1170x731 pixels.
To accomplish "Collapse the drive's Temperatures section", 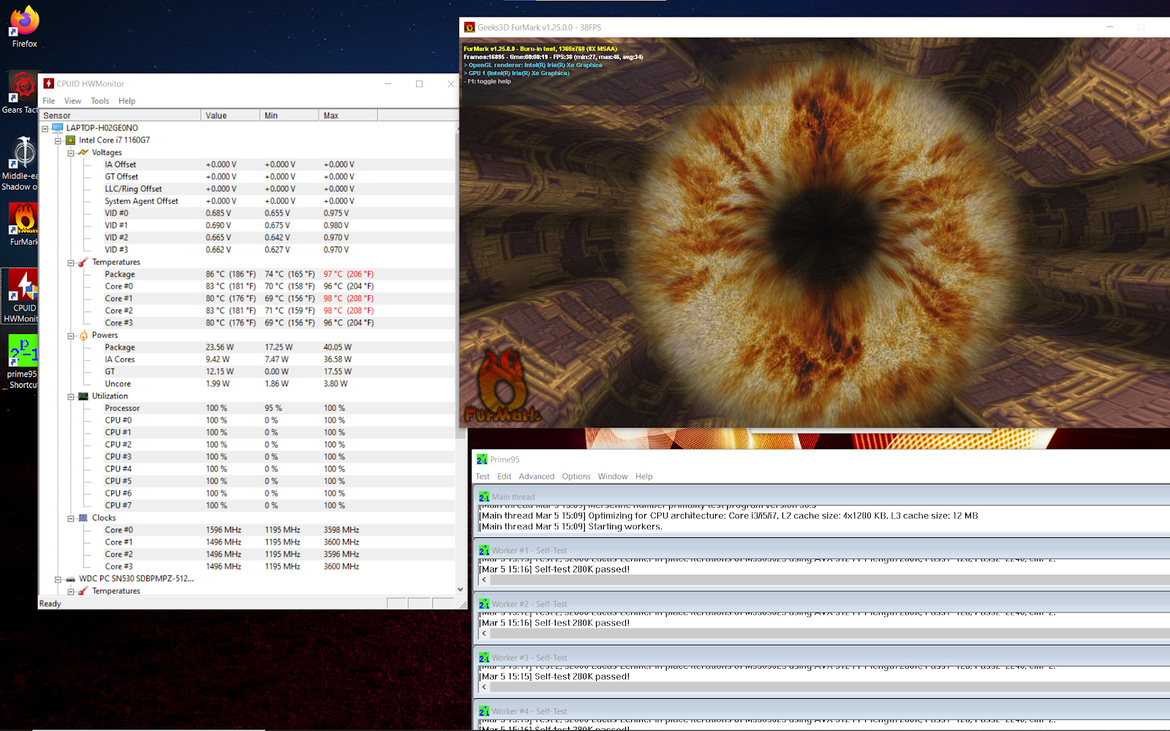I will 71,591.
